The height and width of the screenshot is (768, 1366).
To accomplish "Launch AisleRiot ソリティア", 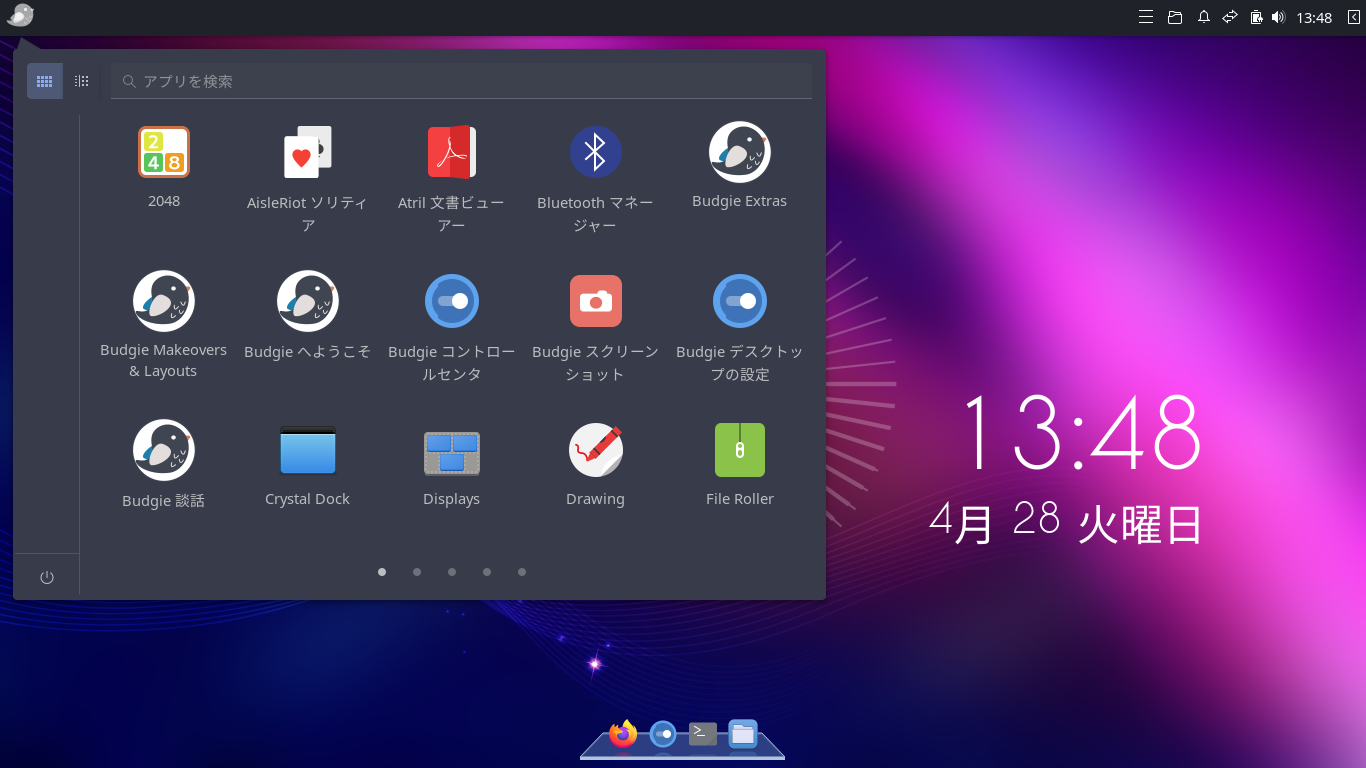I will point(307,152).
